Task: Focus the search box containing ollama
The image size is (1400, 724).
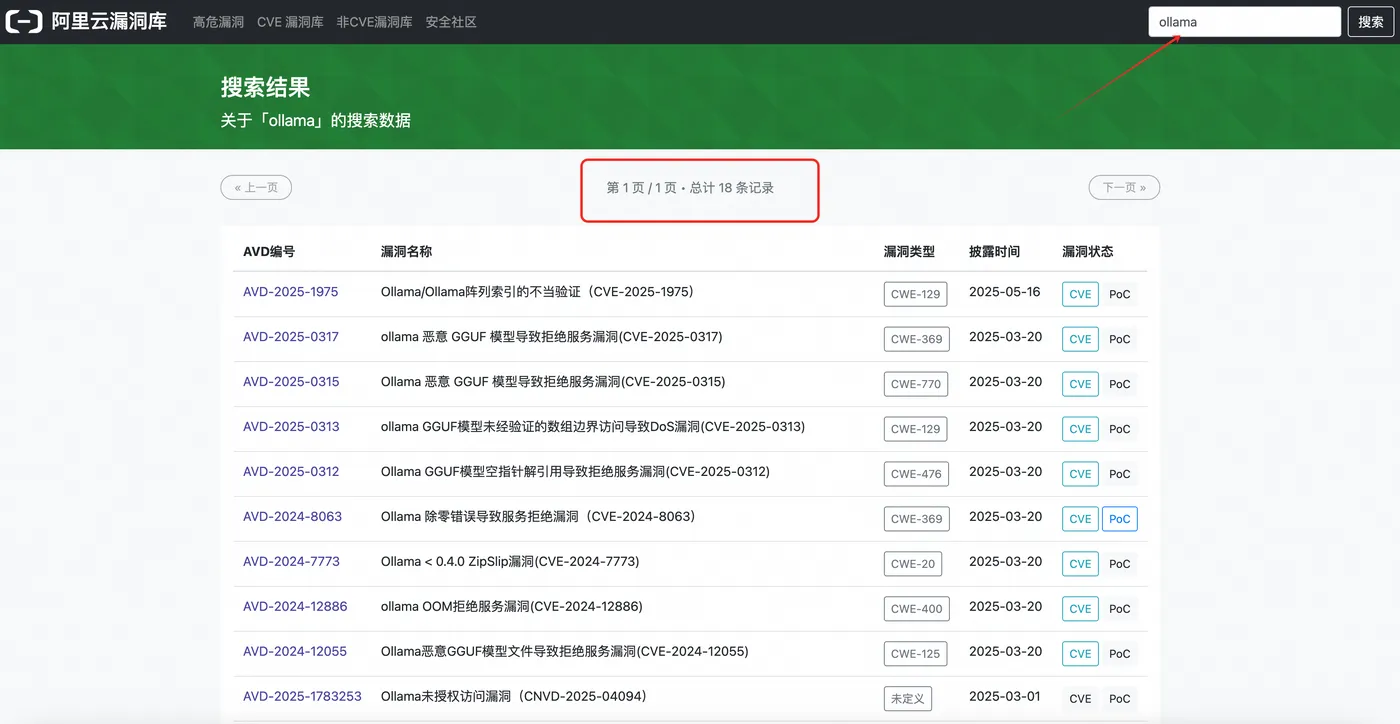Action: 1244,22
